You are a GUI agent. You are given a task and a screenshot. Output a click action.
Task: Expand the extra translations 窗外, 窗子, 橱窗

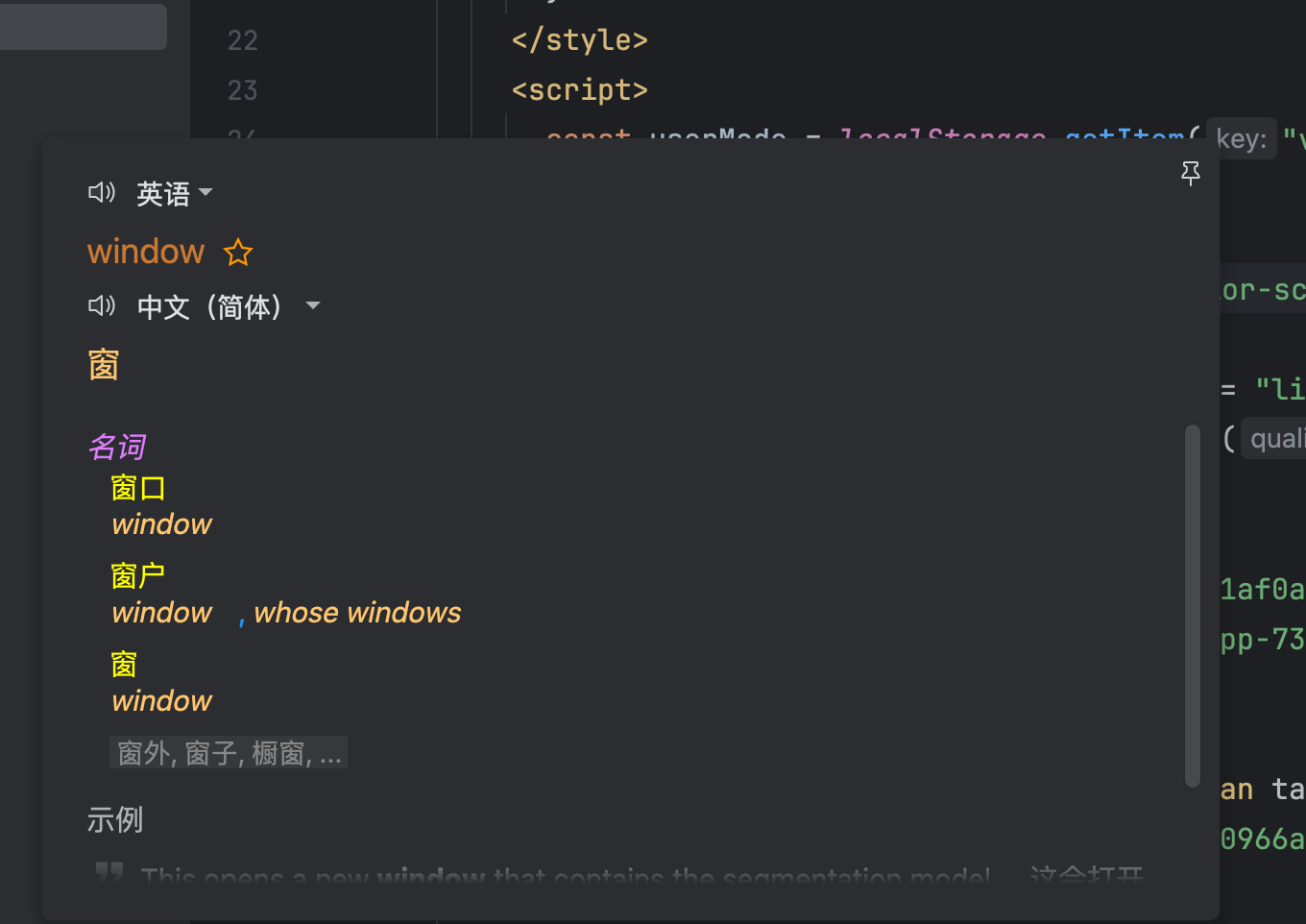[229, 752]
